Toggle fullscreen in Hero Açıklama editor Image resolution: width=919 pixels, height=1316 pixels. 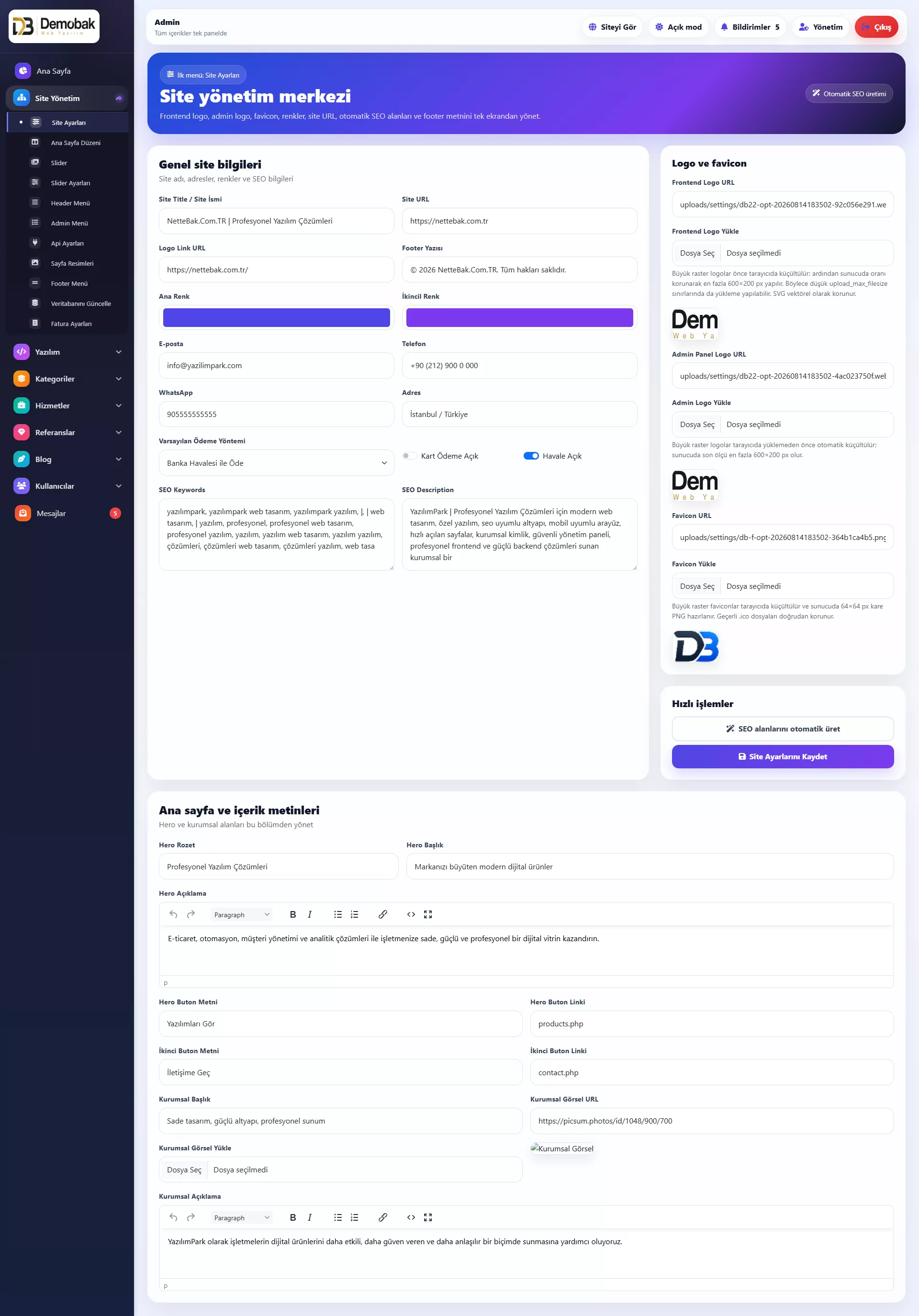427,914
